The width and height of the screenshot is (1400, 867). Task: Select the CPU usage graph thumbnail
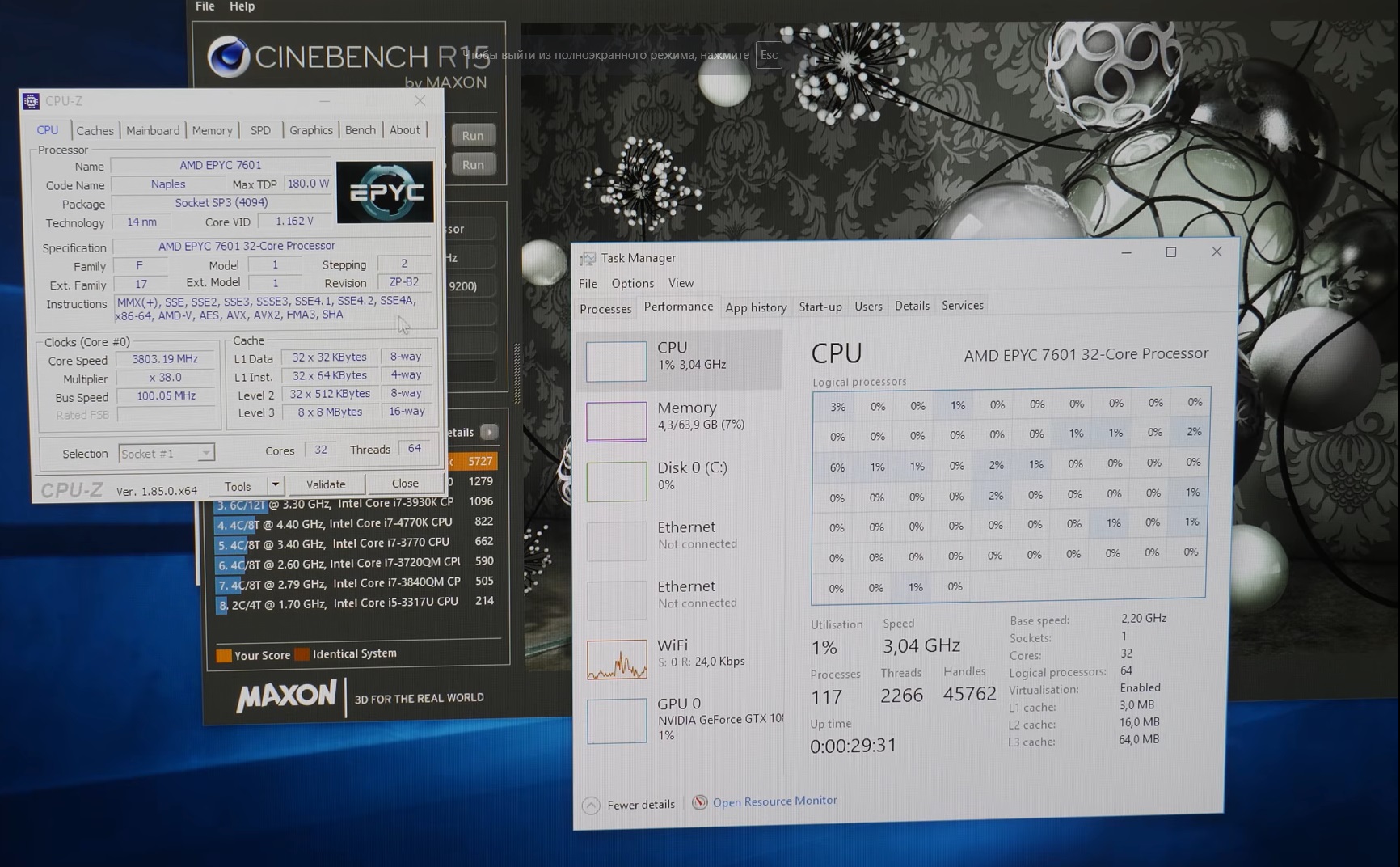click(616, 361)
